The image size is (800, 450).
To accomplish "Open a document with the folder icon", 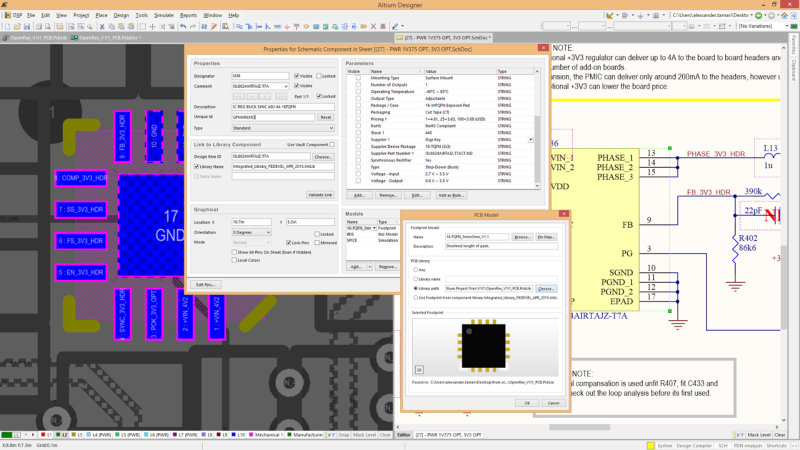I will [x=17, y=26].
